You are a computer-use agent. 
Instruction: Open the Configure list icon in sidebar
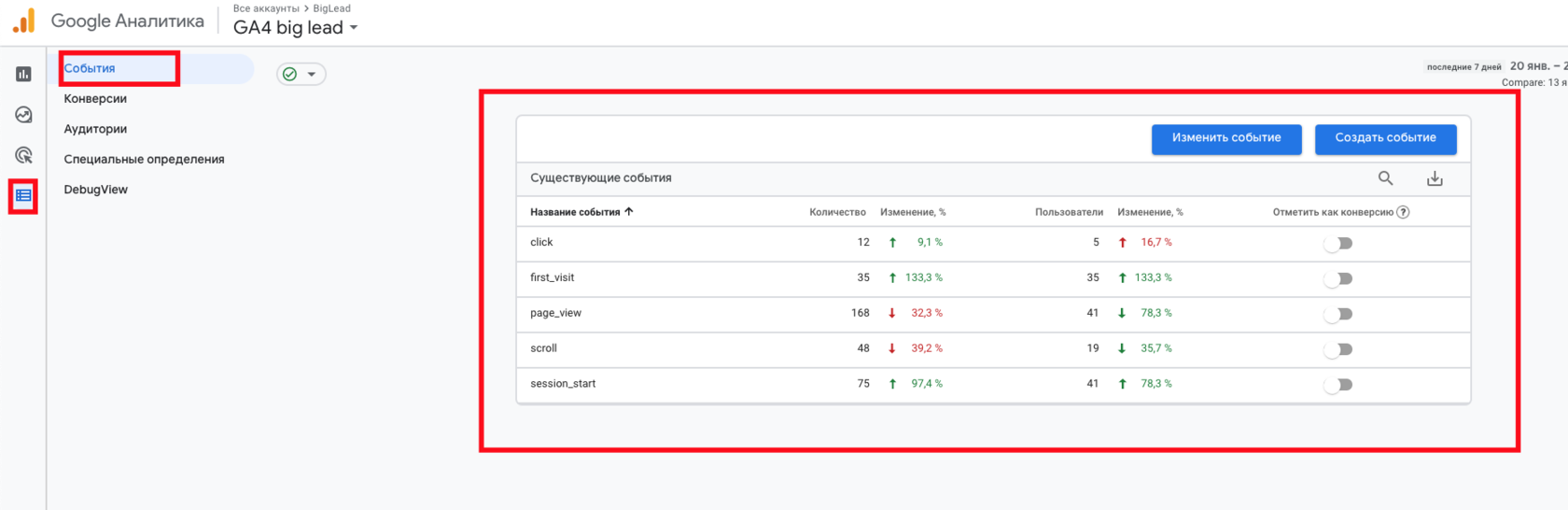pos(23,196)
